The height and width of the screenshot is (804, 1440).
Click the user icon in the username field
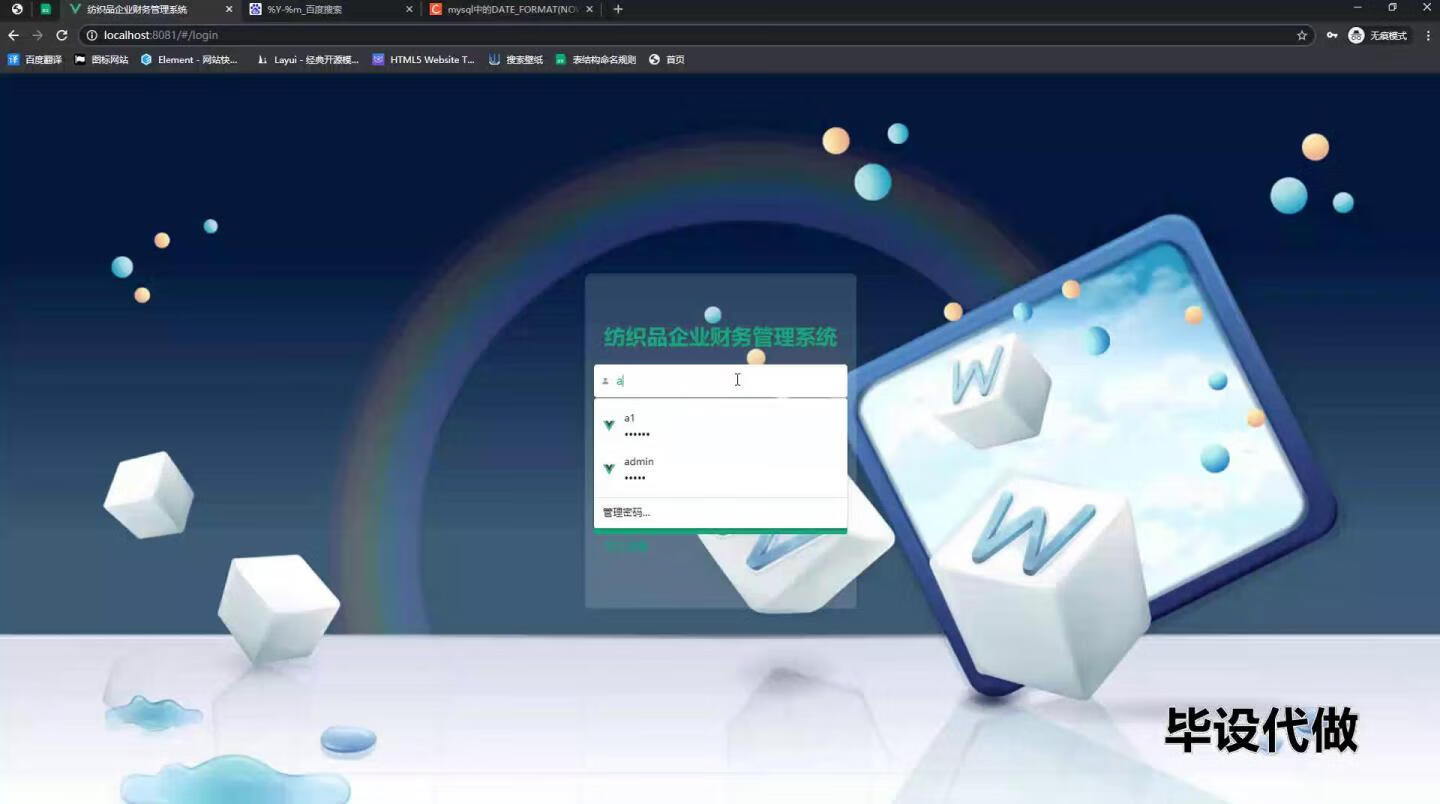[605, 381]
